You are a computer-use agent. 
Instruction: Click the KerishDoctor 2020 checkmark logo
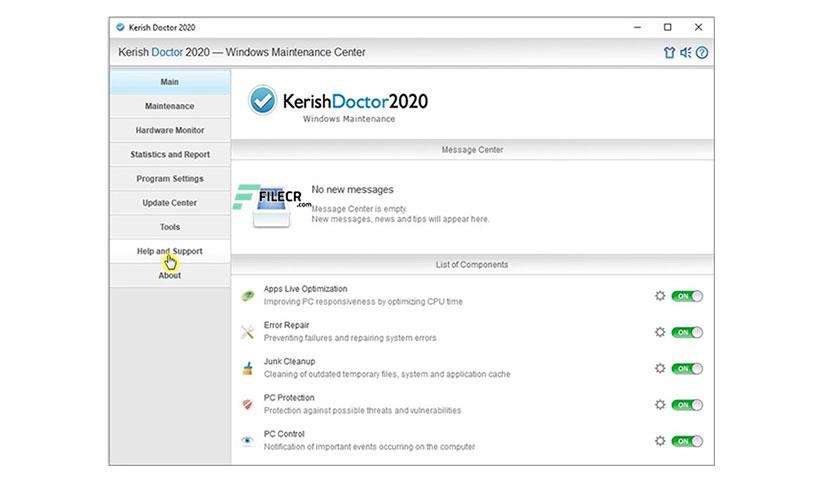click(262, 100)
